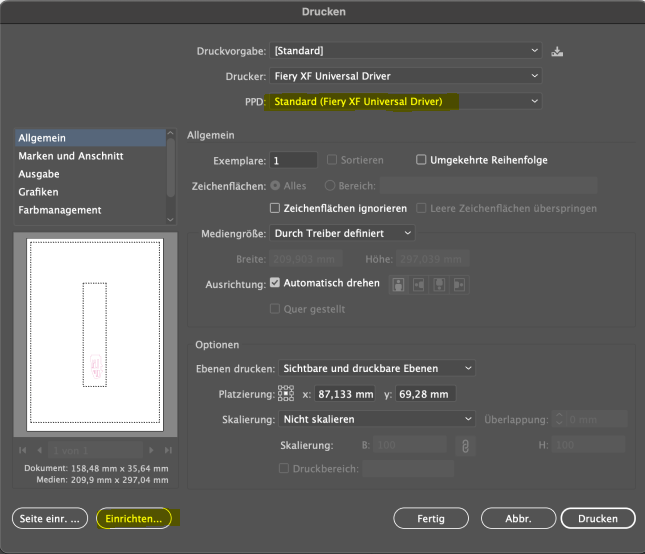Open the PPD dropdown

click(406, 102)
